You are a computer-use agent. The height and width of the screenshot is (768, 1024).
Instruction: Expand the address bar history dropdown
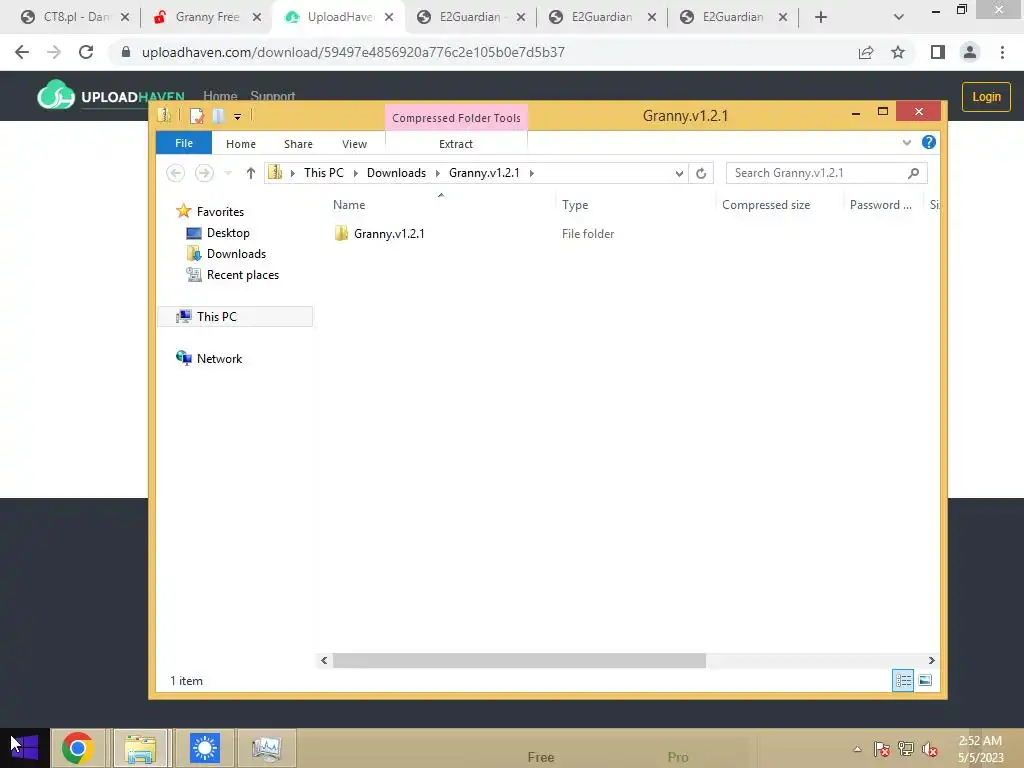coord(679,173)
